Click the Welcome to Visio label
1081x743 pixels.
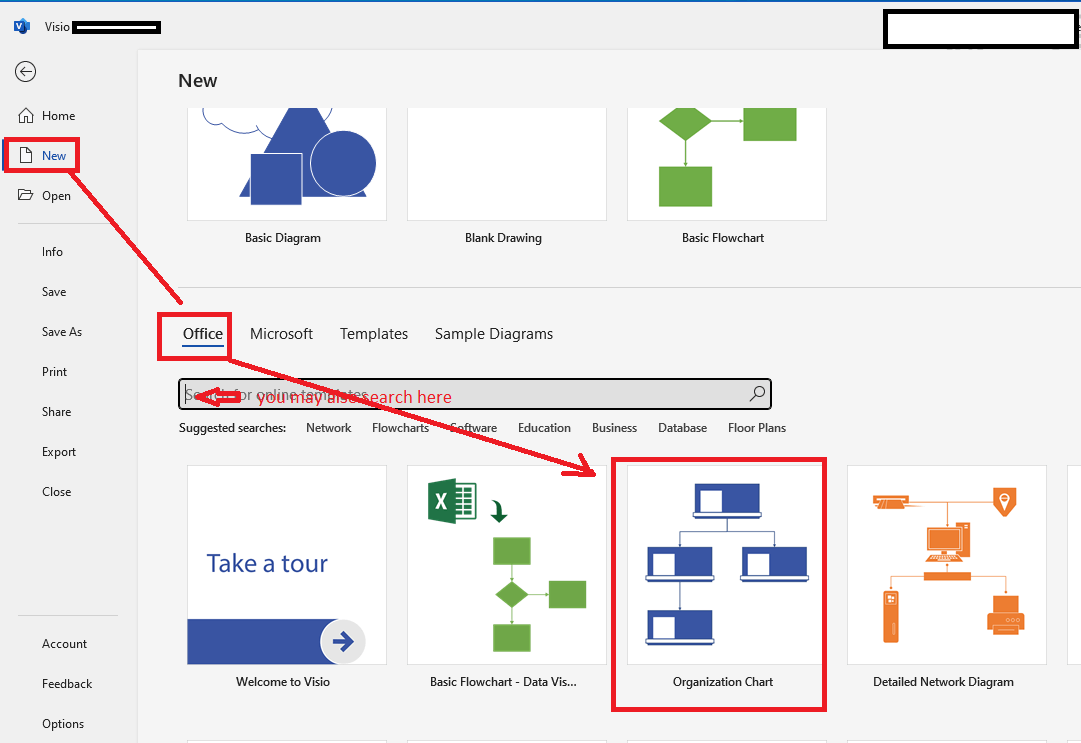pos(283,682)
